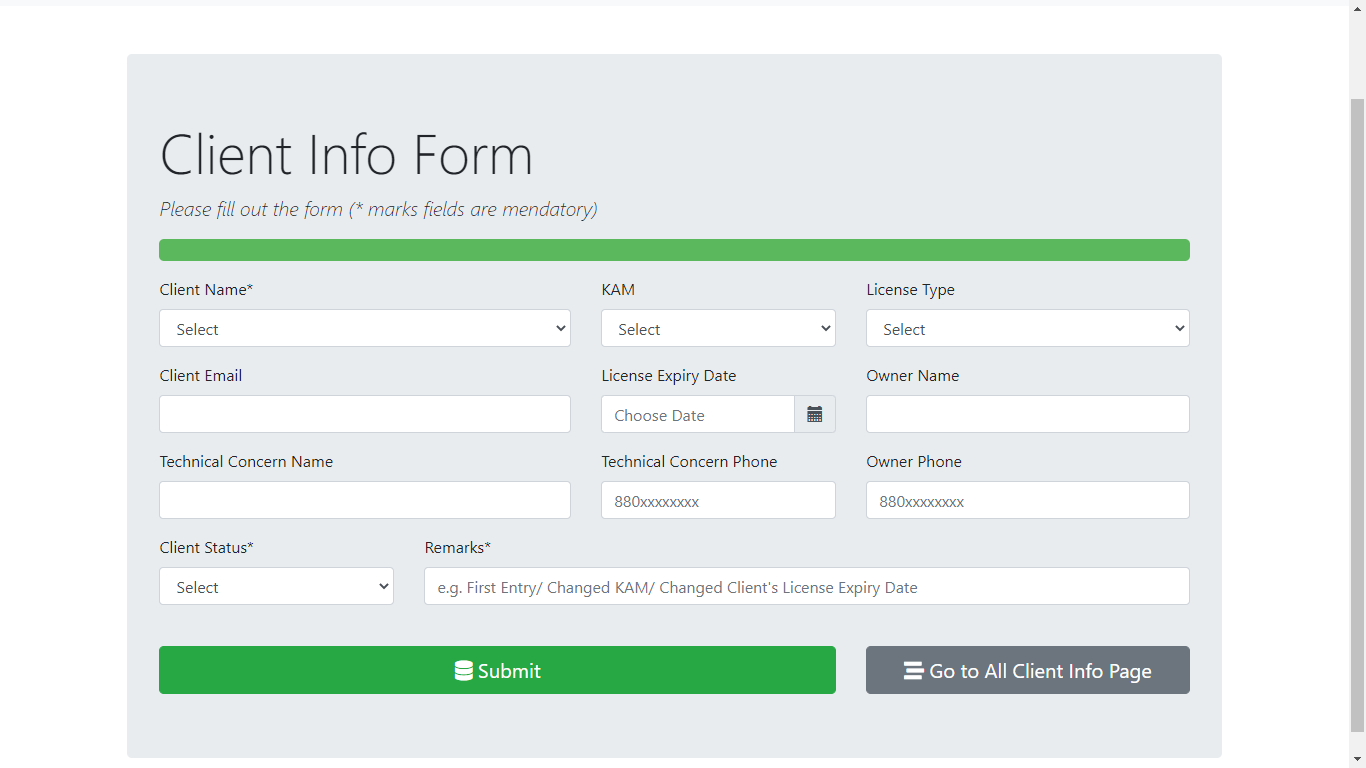Click the License Type label
The image size is (1366, 768).
[x=910, y=290]
